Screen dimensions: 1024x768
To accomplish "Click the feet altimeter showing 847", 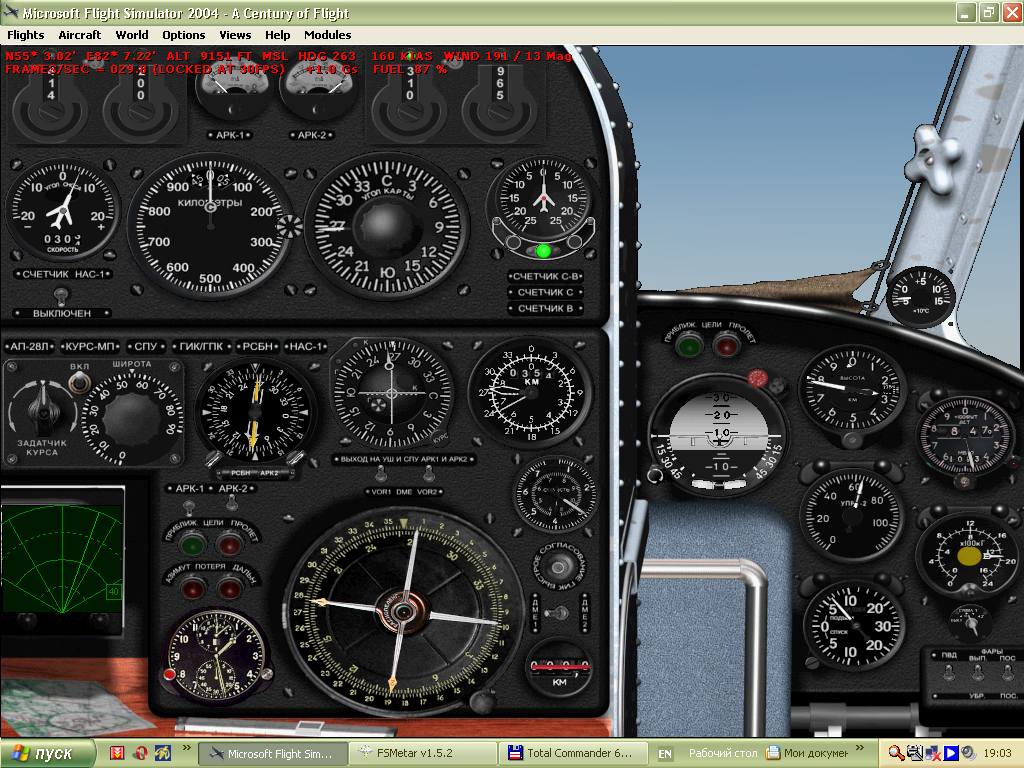I will point(965,438).
